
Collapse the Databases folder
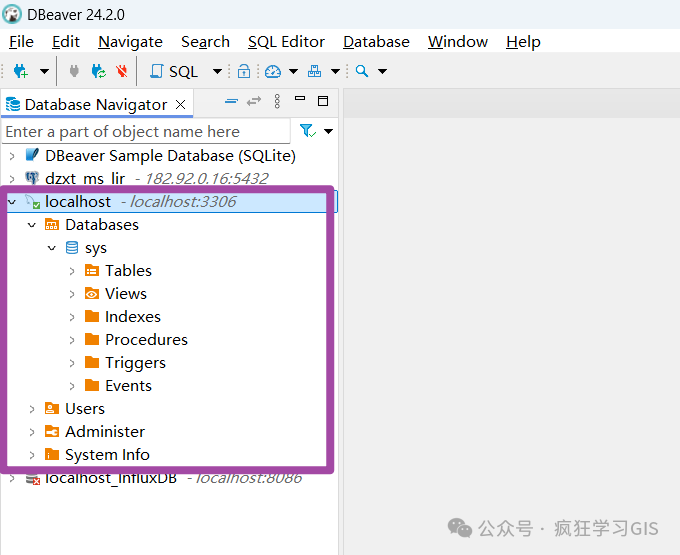32,225
